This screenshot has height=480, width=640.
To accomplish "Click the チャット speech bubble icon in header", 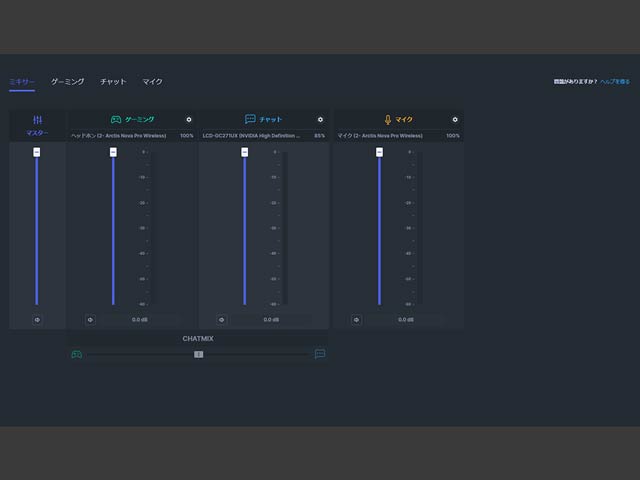I will tap(250, 119).
